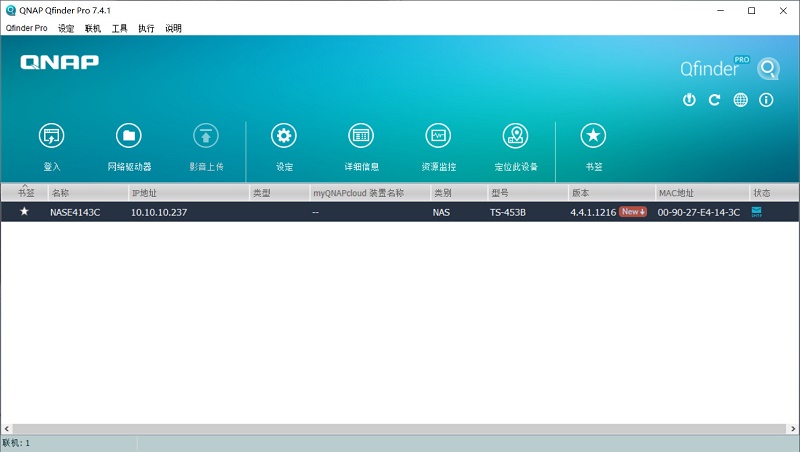Viewport: 800px width, 452px height.
Task: Maximize the Qfinder Pro window
Action: click(x=751, y=10)
